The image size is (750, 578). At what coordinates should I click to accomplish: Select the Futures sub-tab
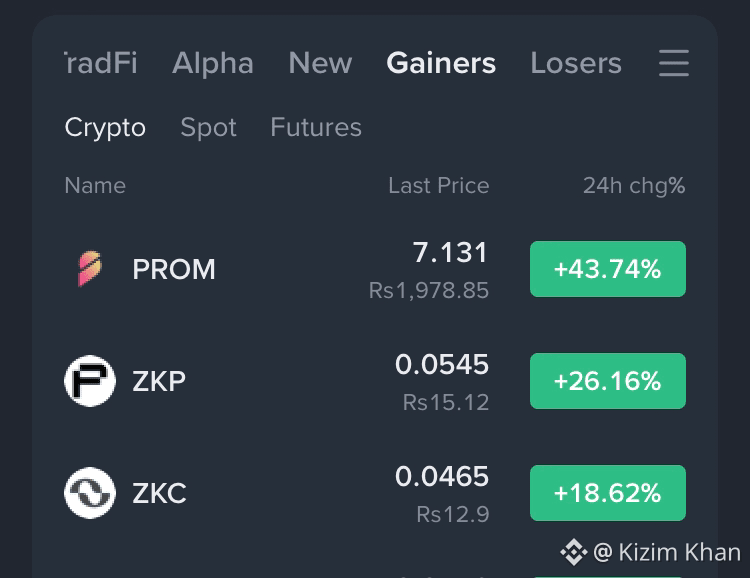click(x=316, y=127)
